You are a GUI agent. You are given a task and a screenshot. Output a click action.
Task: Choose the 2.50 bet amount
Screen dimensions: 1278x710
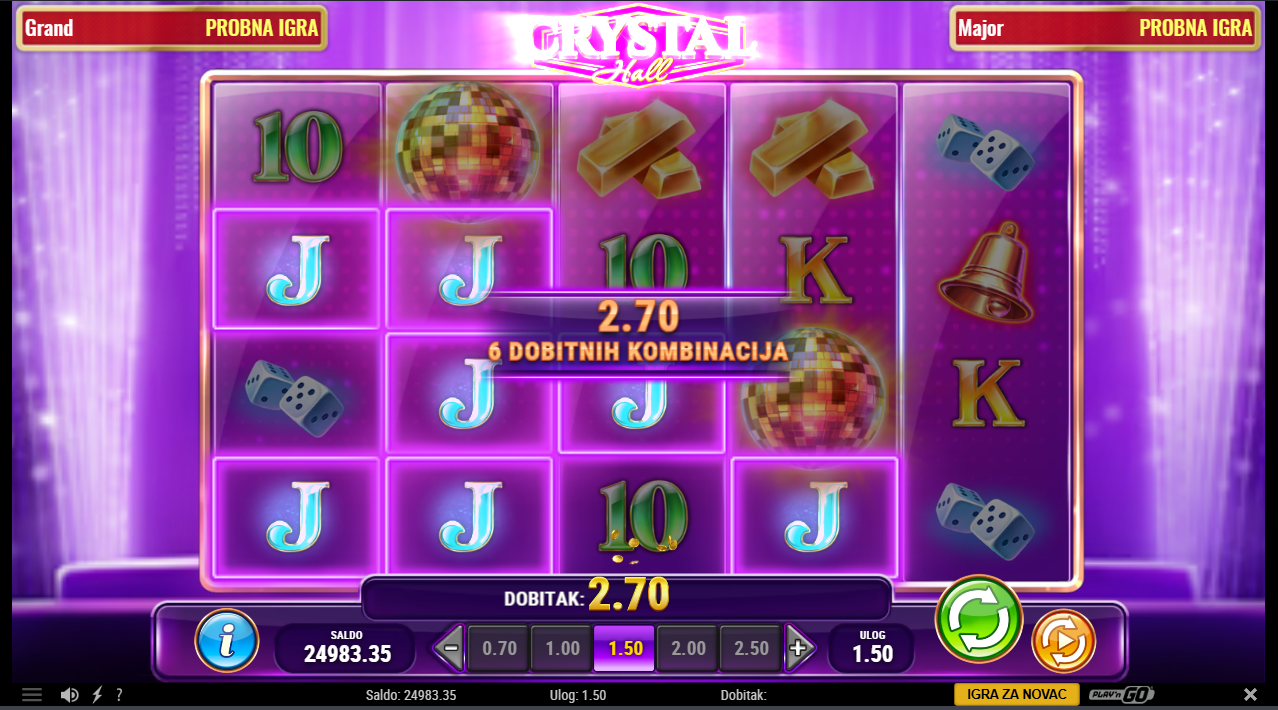coord(751,648)
